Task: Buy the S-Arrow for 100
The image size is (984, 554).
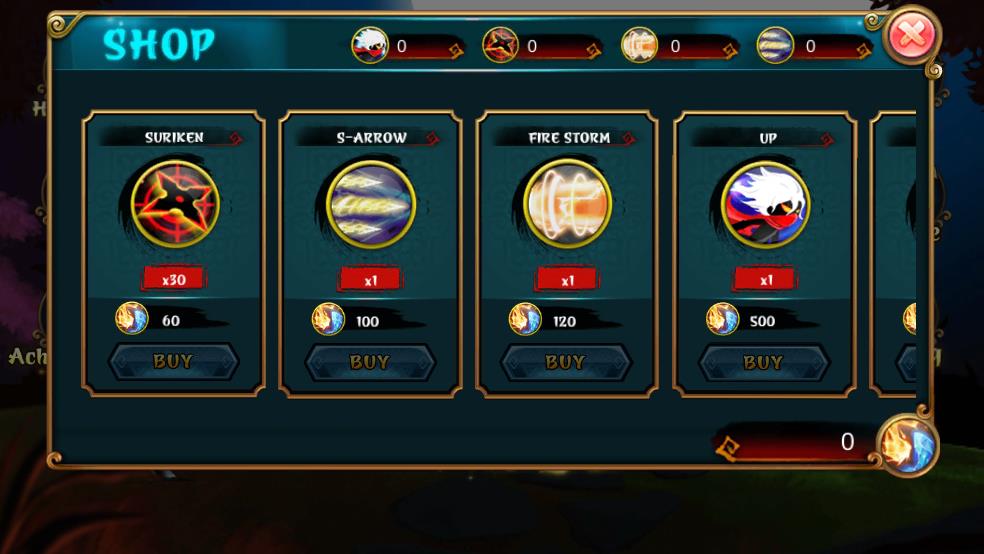Action: click(370, 362)
